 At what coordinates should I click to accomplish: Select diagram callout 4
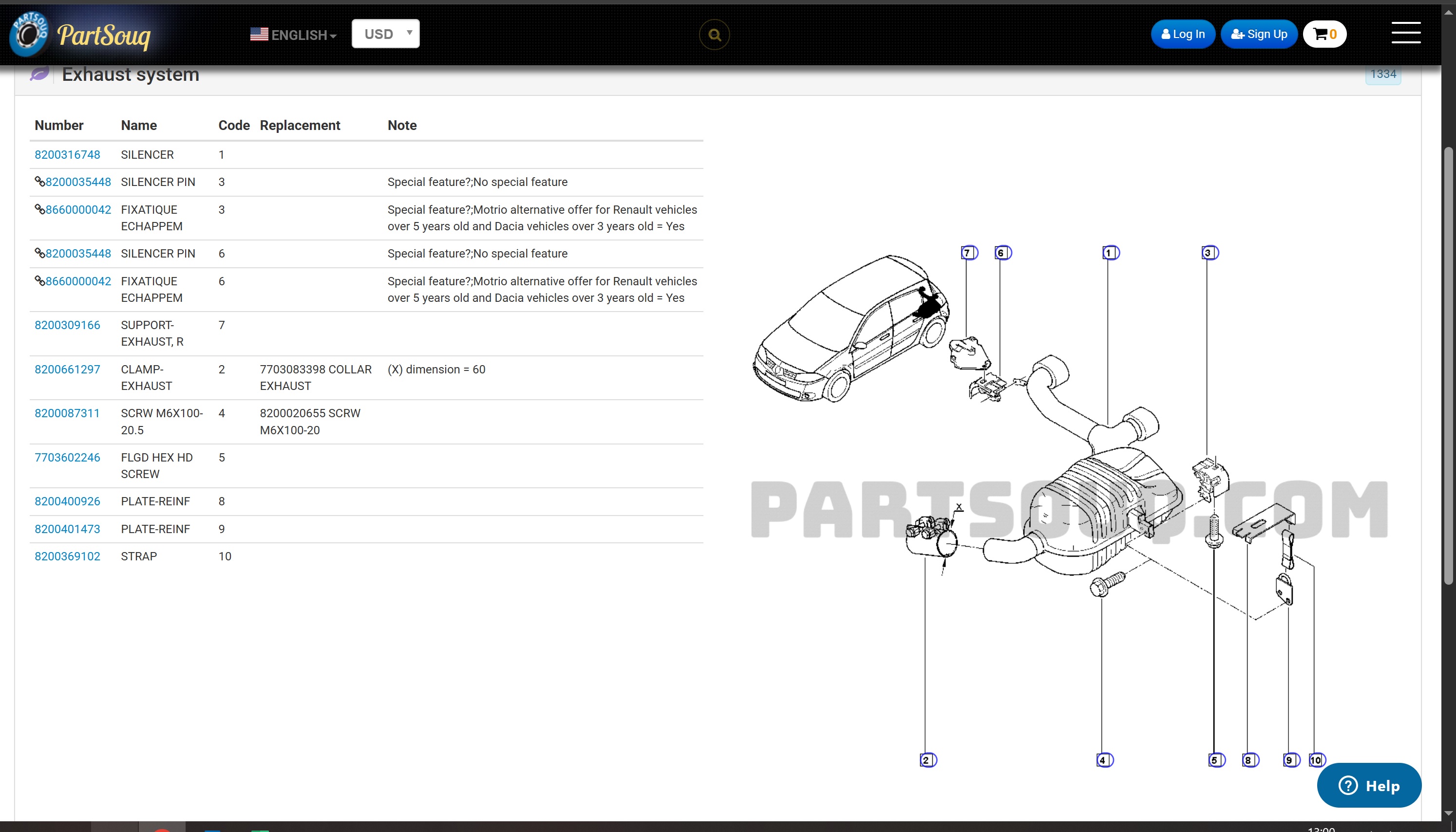pos(1104,760)
